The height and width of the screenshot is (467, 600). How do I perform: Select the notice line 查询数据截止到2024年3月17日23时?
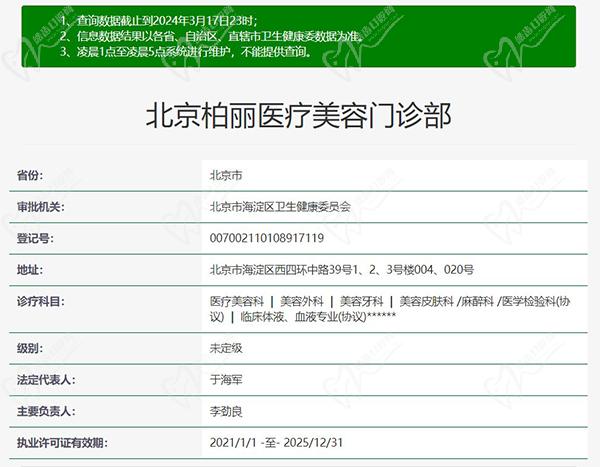pos(159,20)
